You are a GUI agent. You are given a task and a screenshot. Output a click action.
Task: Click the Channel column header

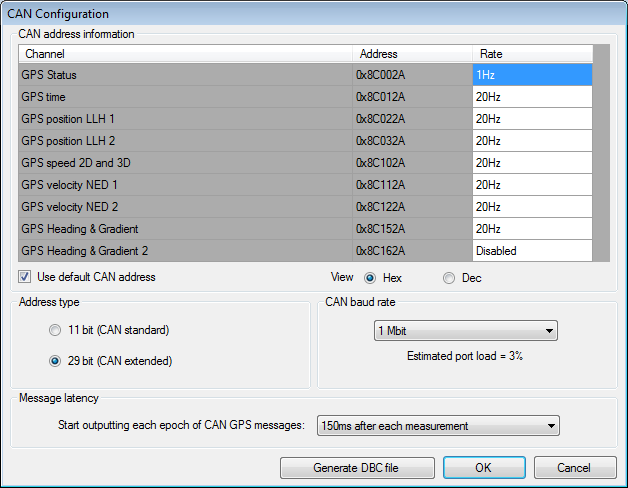click(x=185, y=53)
